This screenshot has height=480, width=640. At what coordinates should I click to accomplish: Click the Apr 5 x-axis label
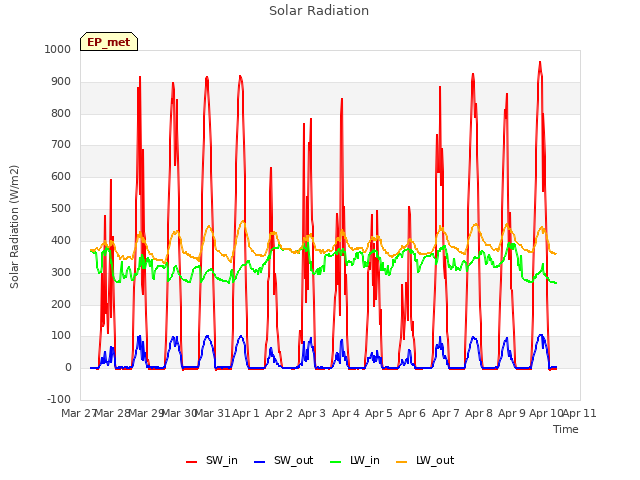(x=379, y=413)
